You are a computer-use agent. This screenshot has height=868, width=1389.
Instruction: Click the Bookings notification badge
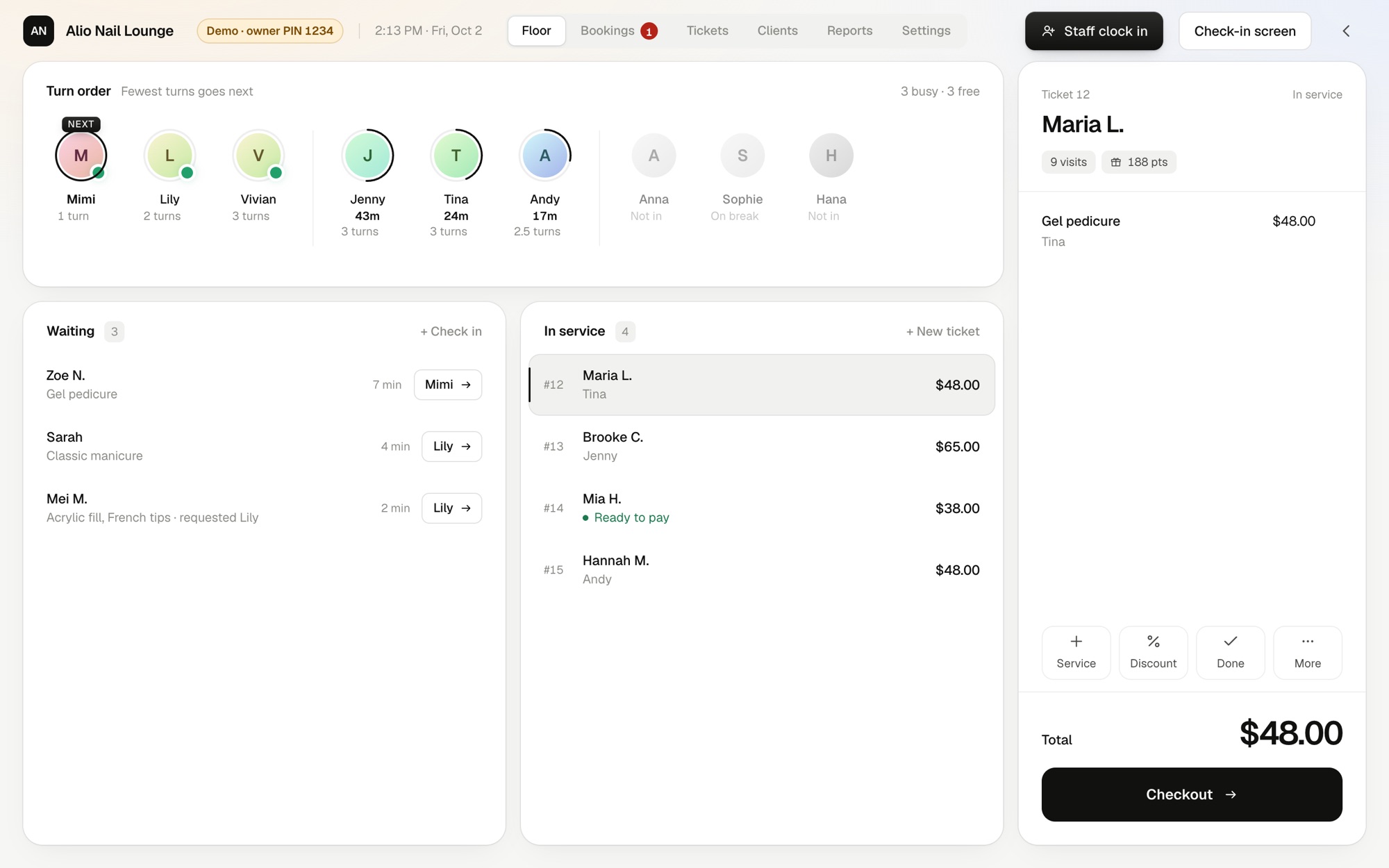[x=649, y=31]
